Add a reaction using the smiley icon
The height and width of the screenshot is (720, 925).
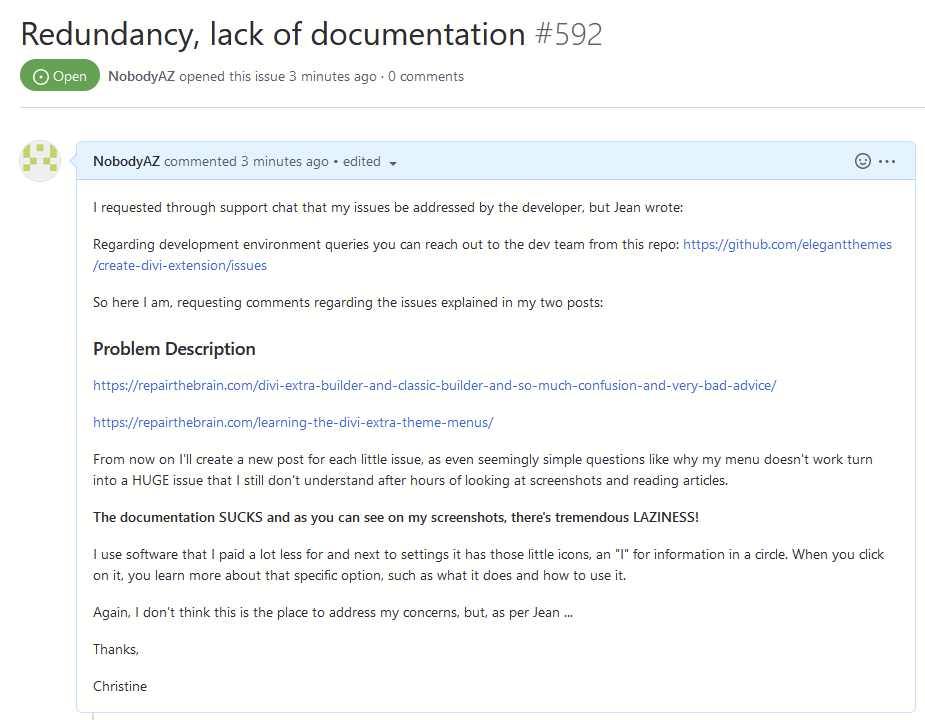coord(862,160)
